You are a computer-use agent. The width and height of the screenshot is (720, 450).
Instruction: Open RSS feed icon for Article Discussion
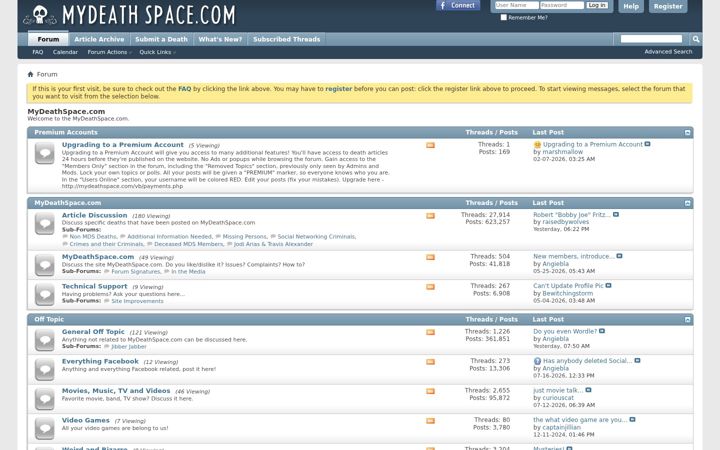click(x=430, y=216)
